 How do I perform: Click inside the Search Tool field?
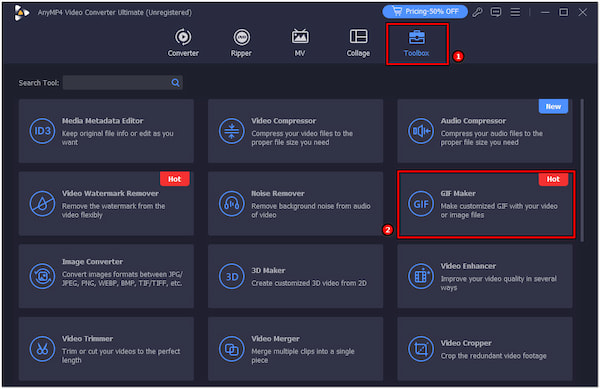coord(122,83)
